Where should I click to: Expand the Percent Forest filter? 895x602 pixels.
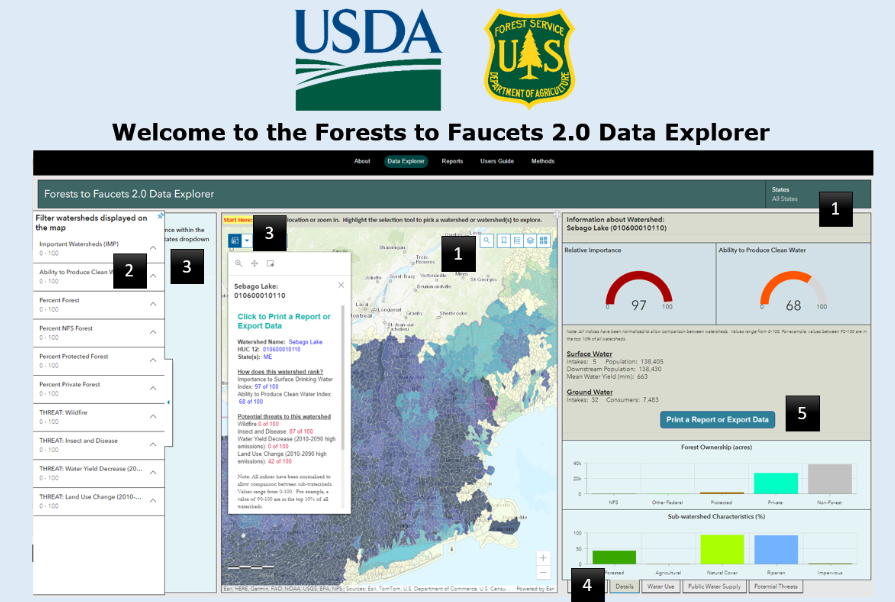[153, 304]
